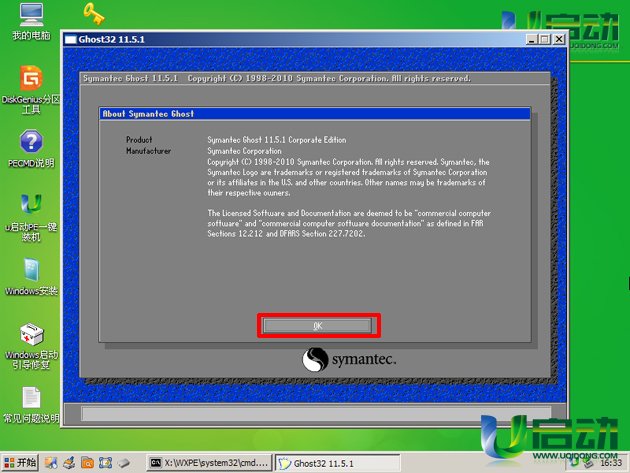Launch DiskGenius分区工具 from desktop

click(31, 90)
